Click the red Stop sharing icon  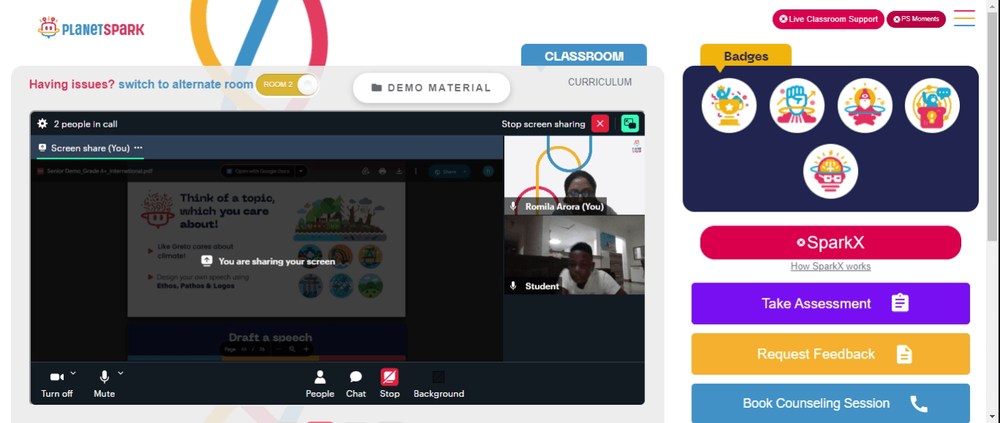click(390, 378)
